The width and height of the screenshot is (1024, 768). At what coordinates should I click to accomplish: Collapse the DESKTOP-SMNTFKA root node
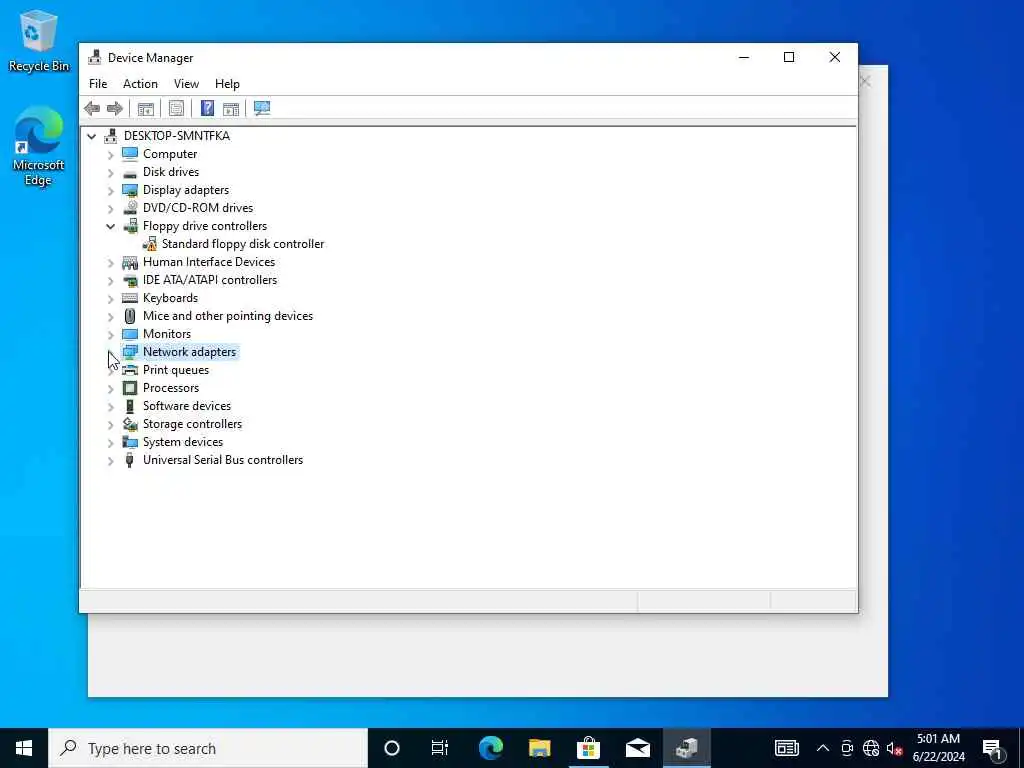pyautogui.click(x=91, y=136)
